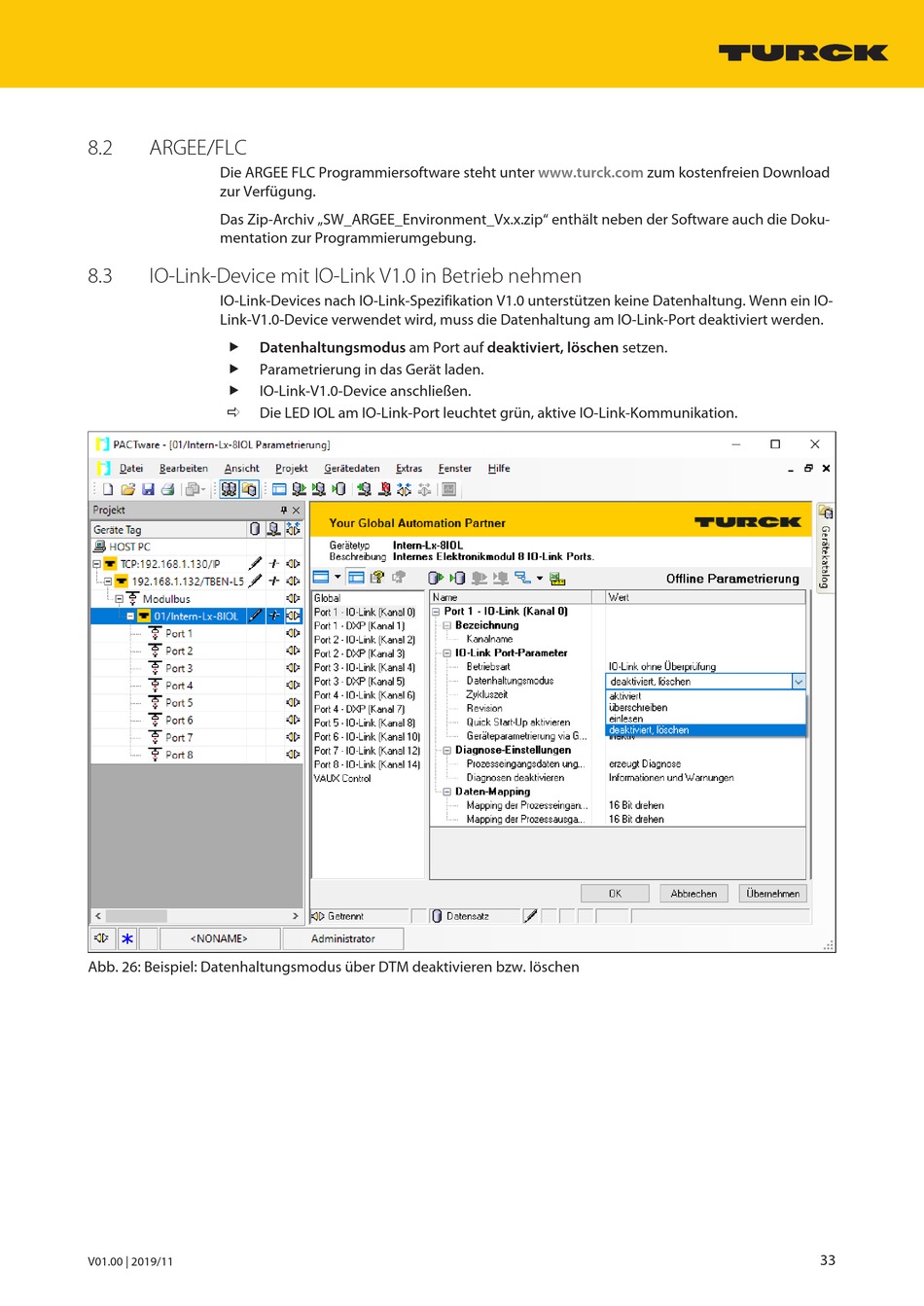This screenshot has width=924, height=1306.
Task: Toggle the project view toolbar icon
Action: (229, 489)
